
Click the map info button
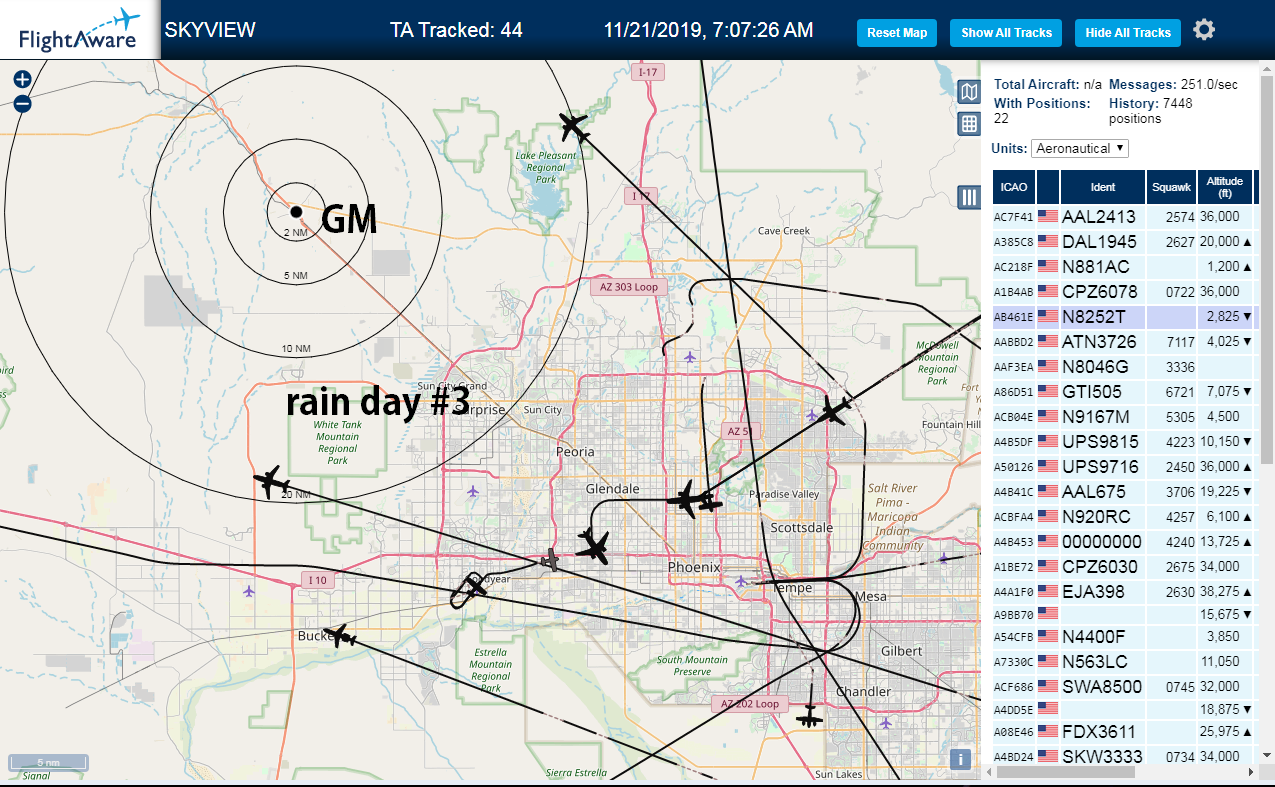click(961, 759)
